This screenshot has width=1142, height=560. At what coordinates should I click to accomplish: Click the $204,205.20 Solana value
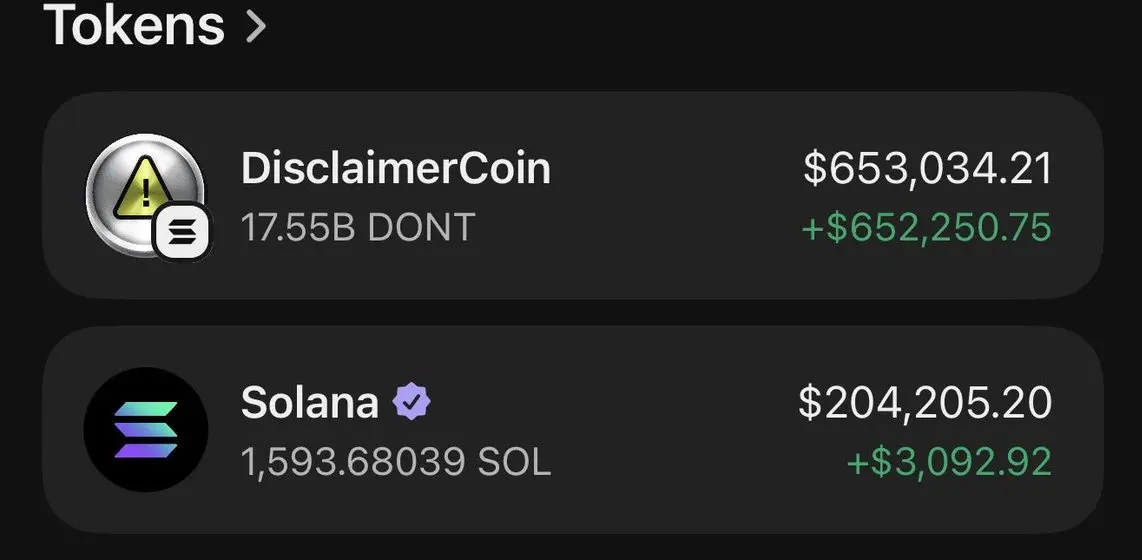click(x=925, y=403)
